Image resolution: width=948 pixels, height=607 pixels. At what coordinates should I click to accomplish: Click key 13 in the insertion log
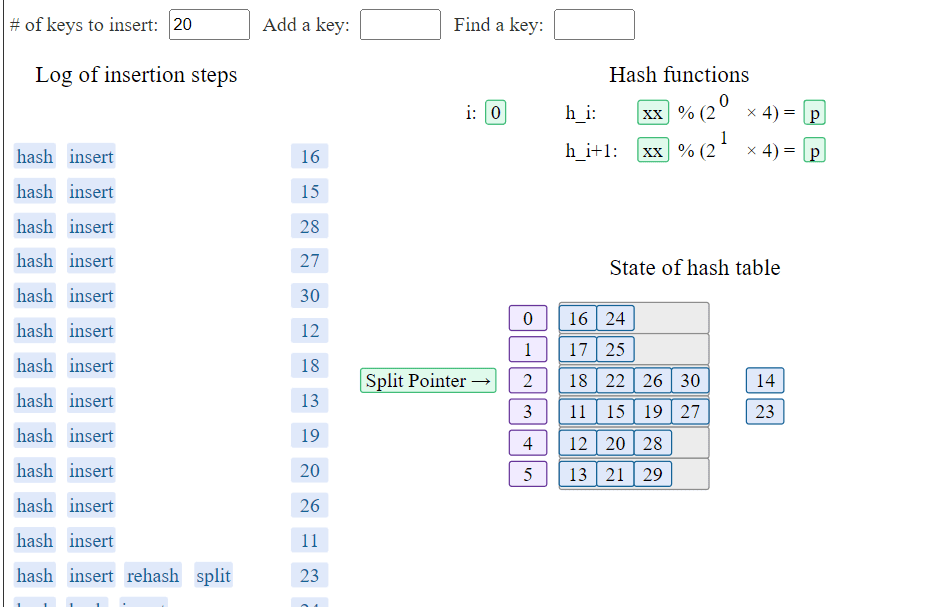[310, 401]
